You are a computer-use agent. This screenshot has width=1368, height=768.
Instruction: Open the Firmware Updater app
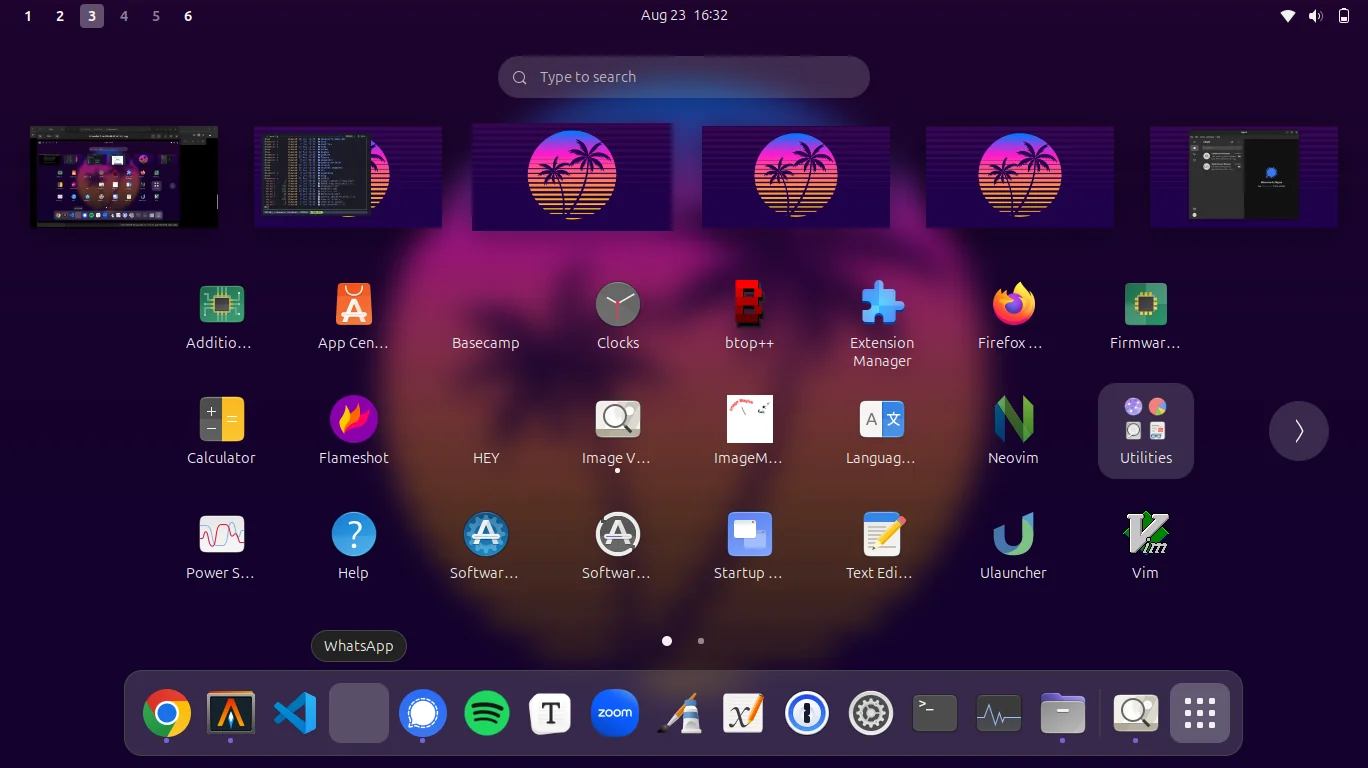pos(1146,304)
